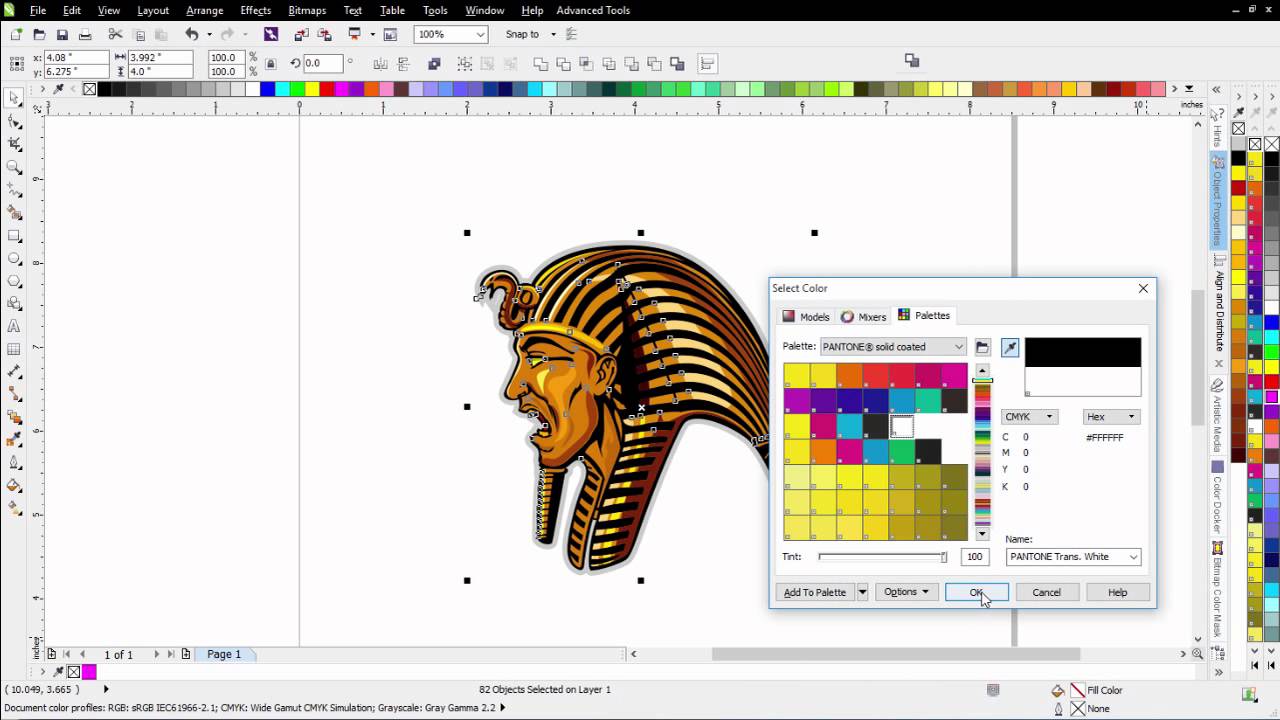The image size is (1280, 720).
Task: Click the Cancel button
Action: coord(1047,592)
